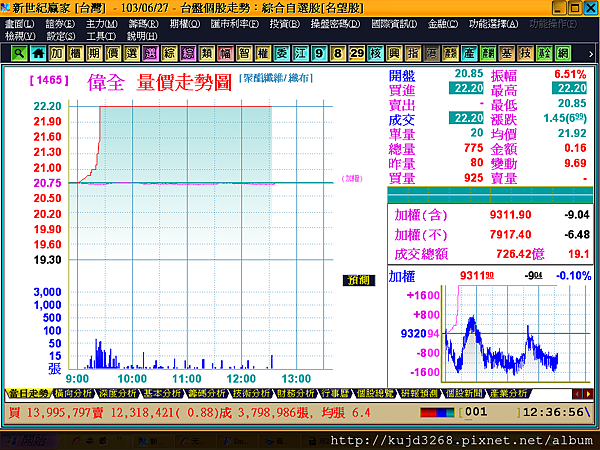Viewport: 600px width, 450px height.
Task: Switch to 個股總覽 tab
Action: pyautogui.click(x=375, y=393)
